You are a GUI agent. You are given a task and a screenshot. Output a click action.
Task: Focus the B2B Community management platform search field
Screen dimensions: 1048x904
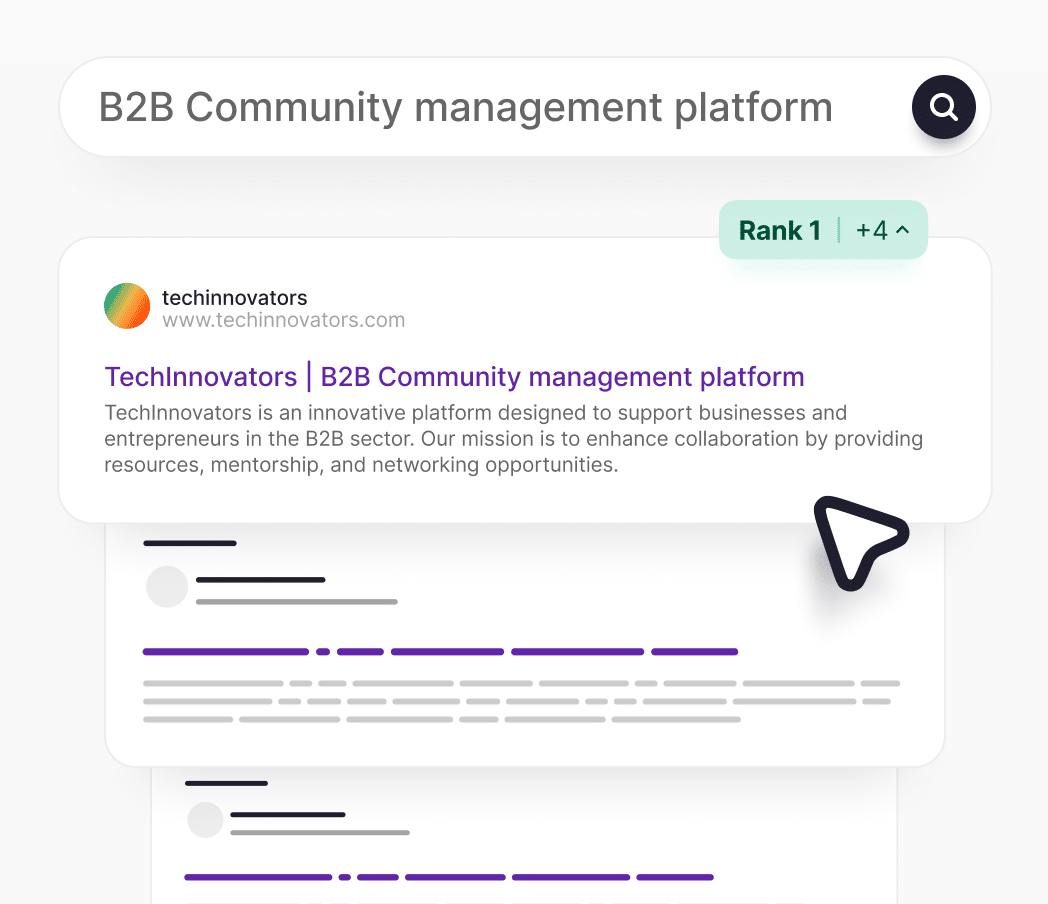pos(465,107)
